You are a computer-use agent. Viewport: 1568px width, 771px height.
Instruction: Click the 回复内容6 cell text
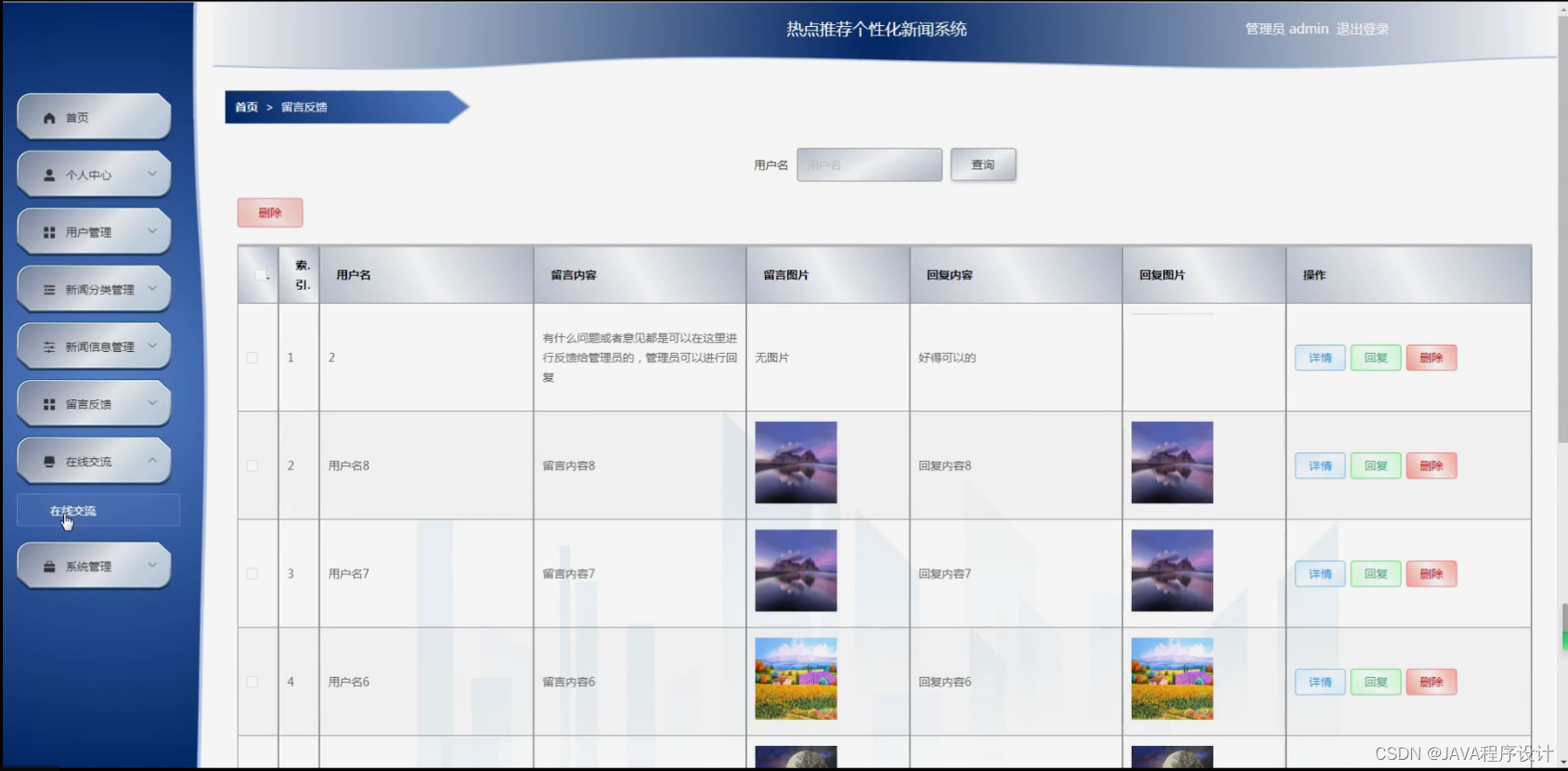(x=945, y=682)
